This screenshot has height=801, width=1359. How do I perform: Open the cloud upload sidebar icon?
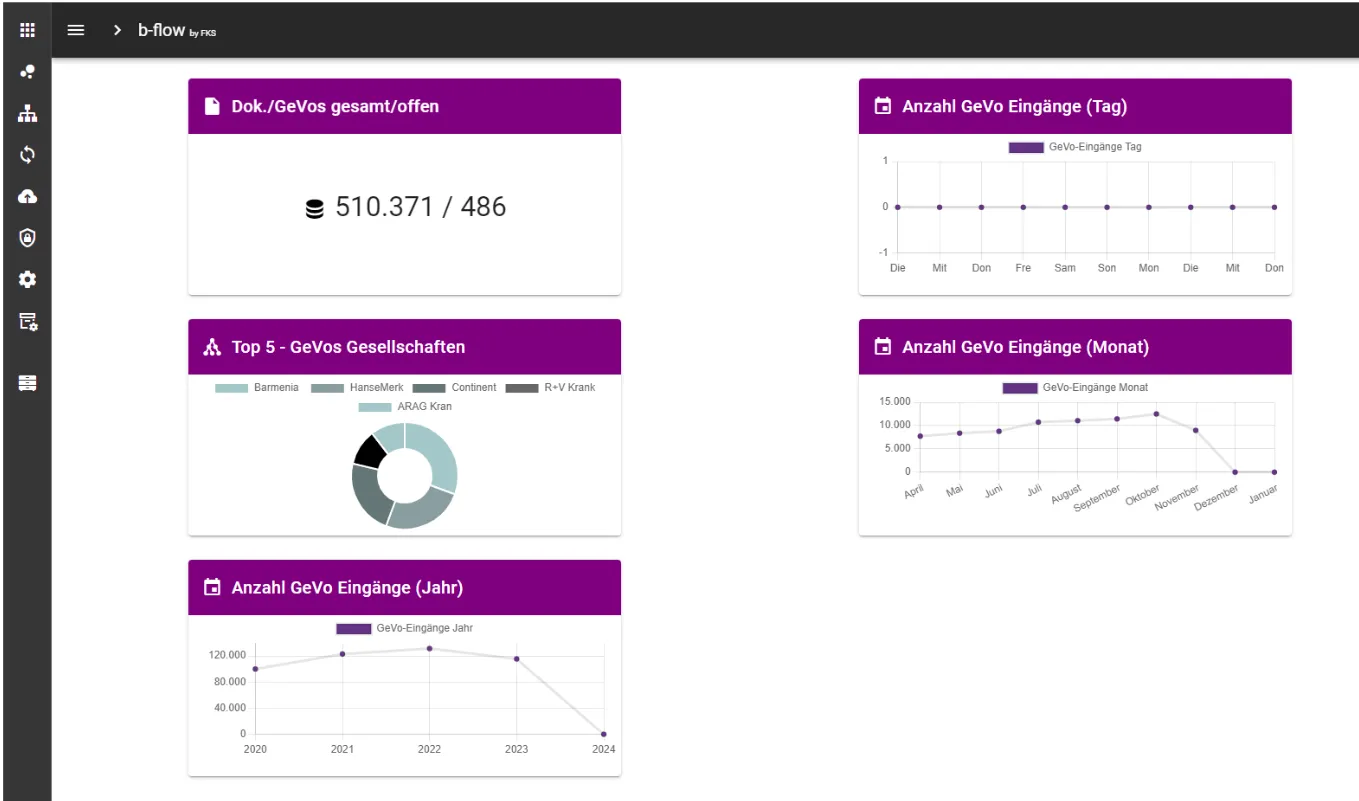click(27, 197)
